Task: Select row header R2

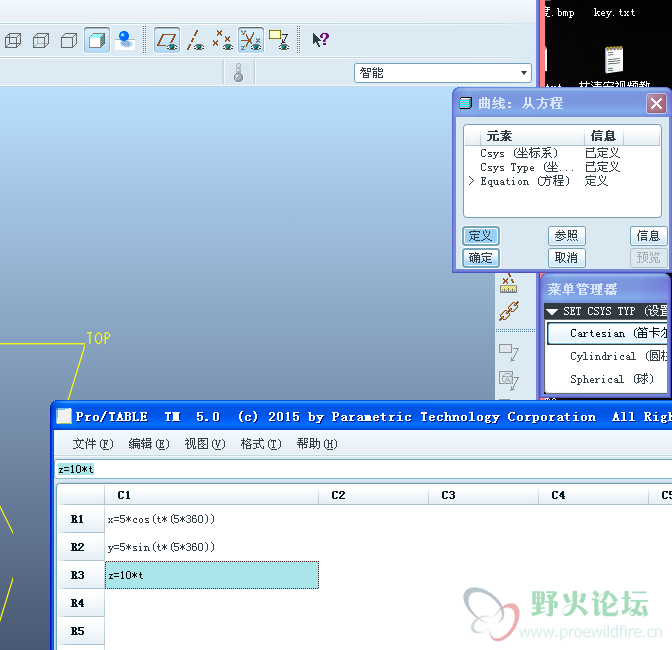Action: coord(81,547)
